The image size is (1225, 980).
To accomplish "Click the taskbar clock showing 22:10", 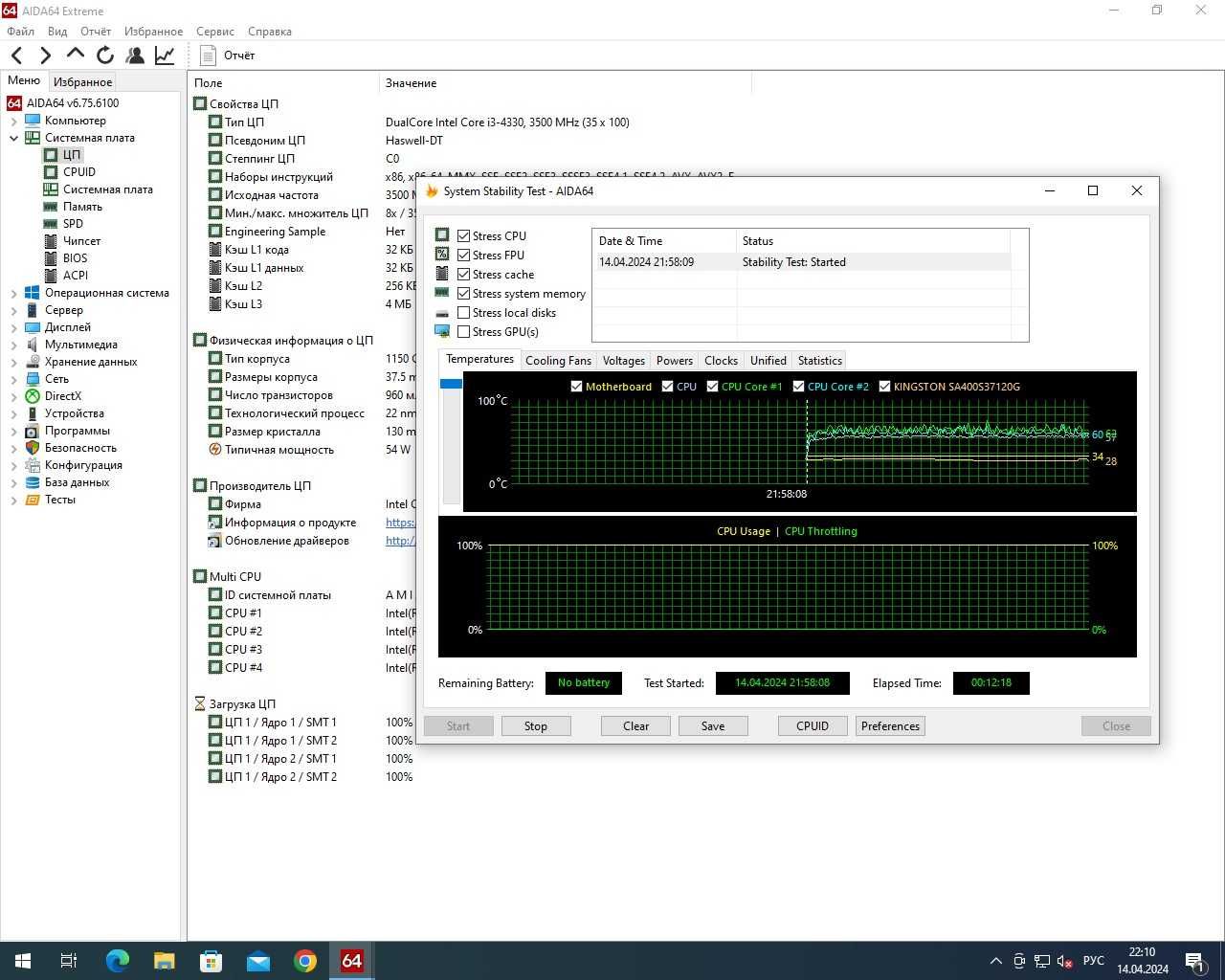I will 1142,961.
